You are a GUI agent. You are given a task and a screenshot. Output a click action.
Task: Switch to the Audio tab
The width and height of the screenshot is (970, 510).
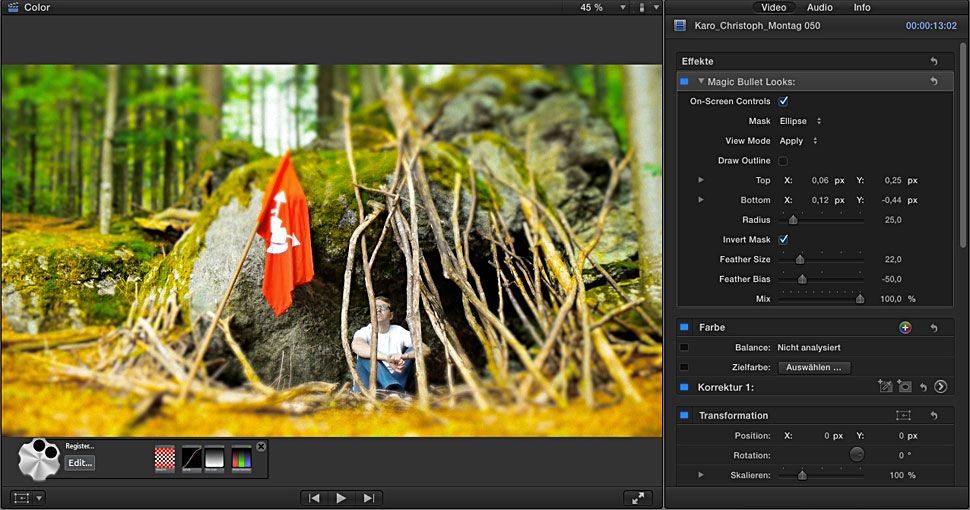[x=819, y=7]
